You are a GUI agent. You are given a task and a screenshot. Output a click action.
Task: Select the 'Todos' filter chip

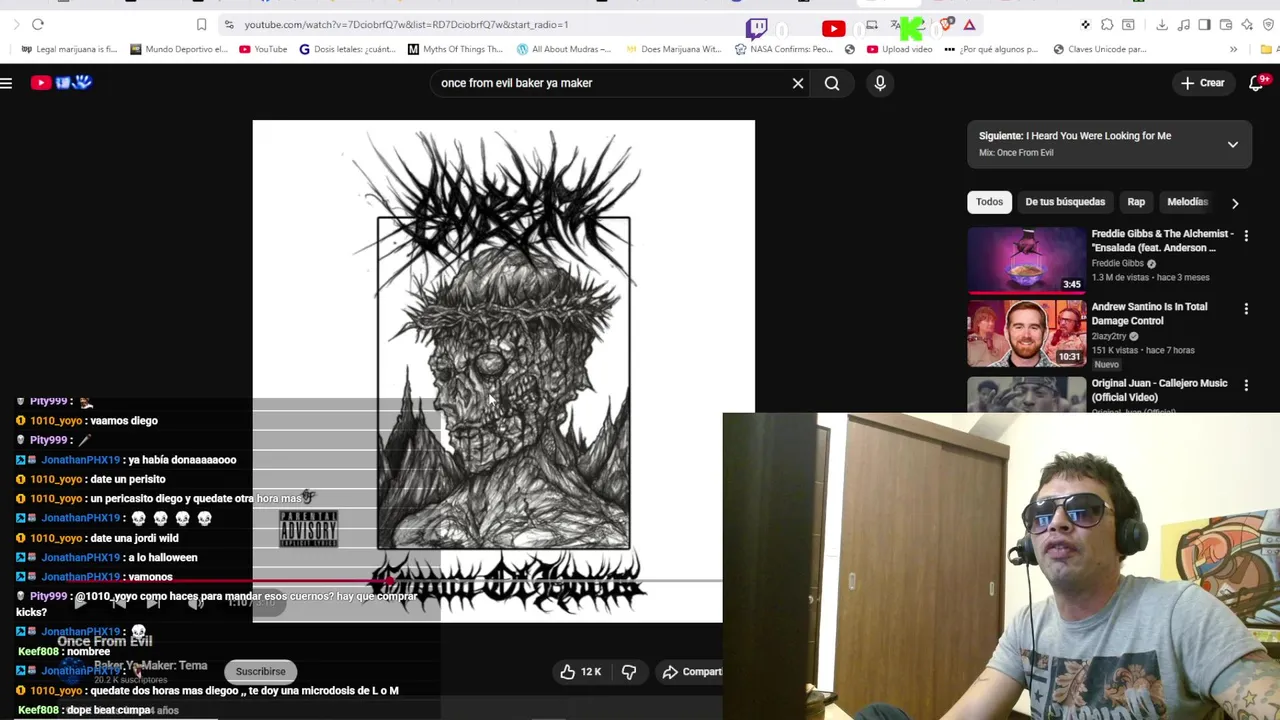pyautogui.click(x=989, y=202)
